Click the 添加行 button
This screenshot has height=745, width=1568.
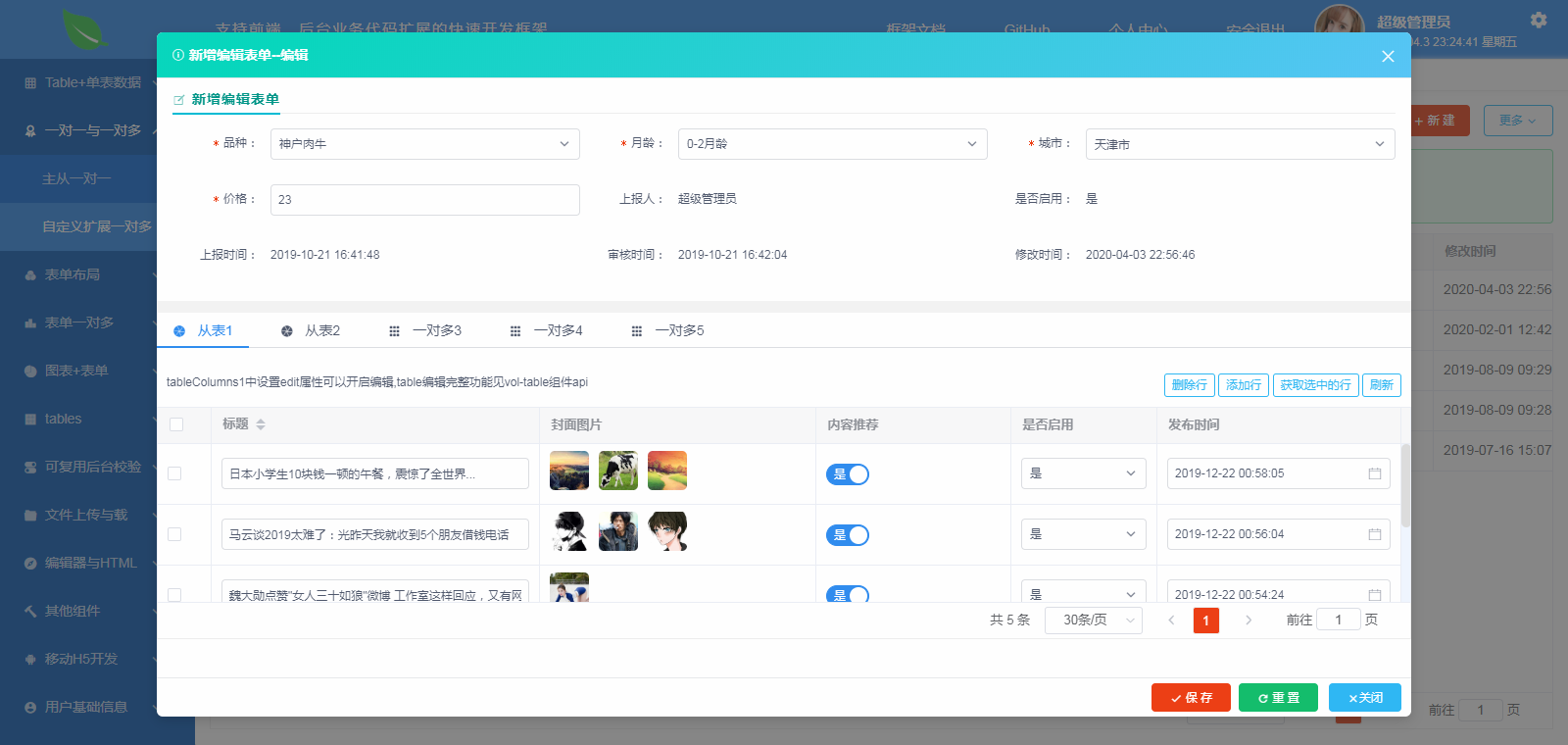(x=1244, y=385)
